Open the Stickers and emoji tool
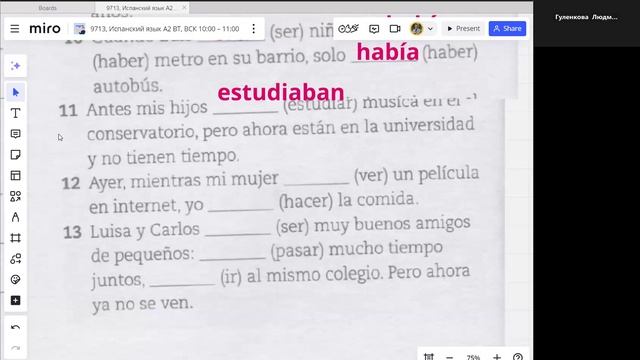This screenshot has height=360, width=640. point(16,280)
